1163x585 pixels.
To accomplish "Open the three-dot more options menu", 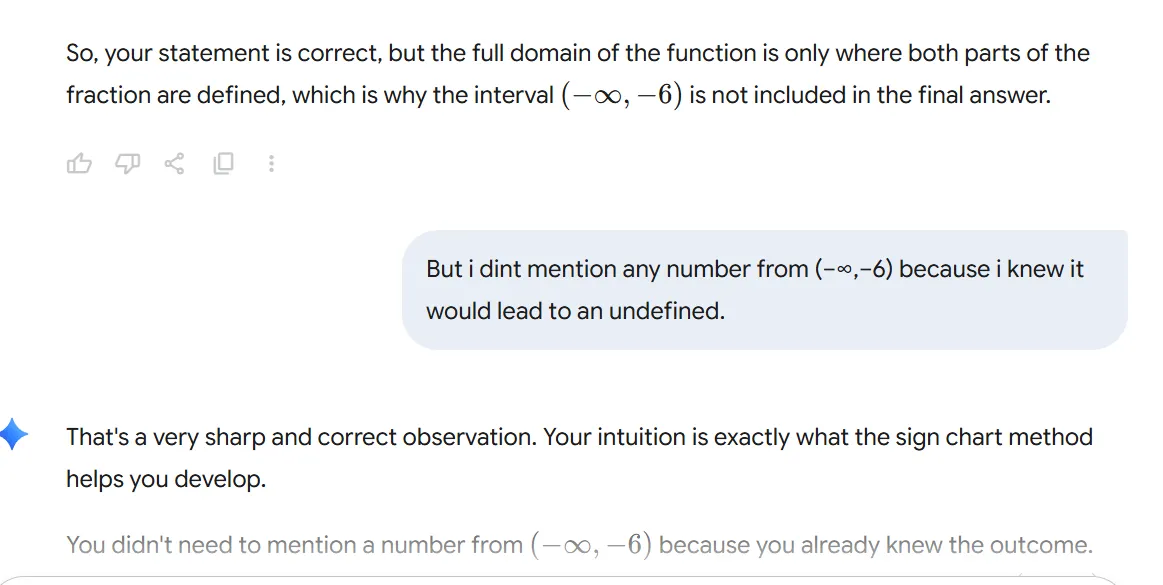I will pyautogui.click(x=271, y=163).
